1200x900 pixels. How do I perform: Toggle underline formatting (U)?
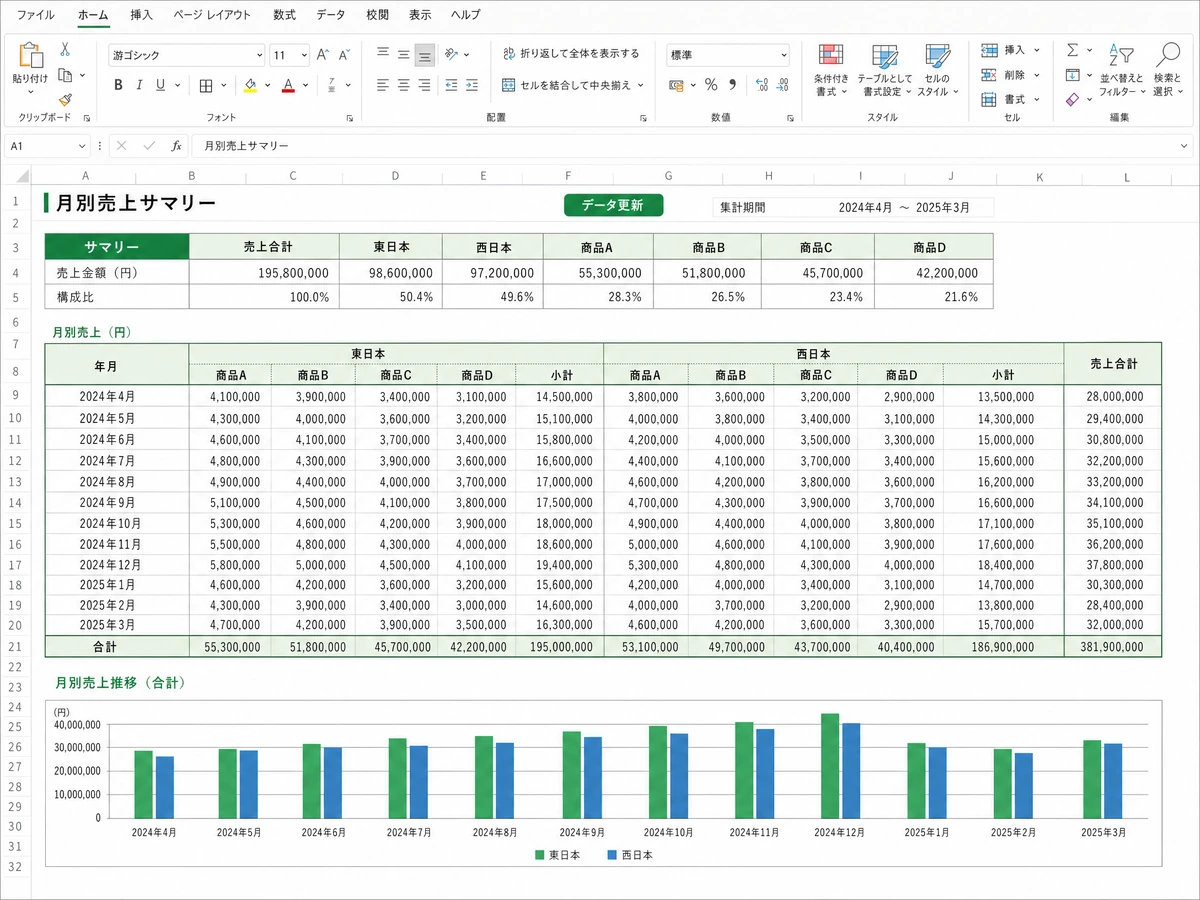tap(160, 85)
